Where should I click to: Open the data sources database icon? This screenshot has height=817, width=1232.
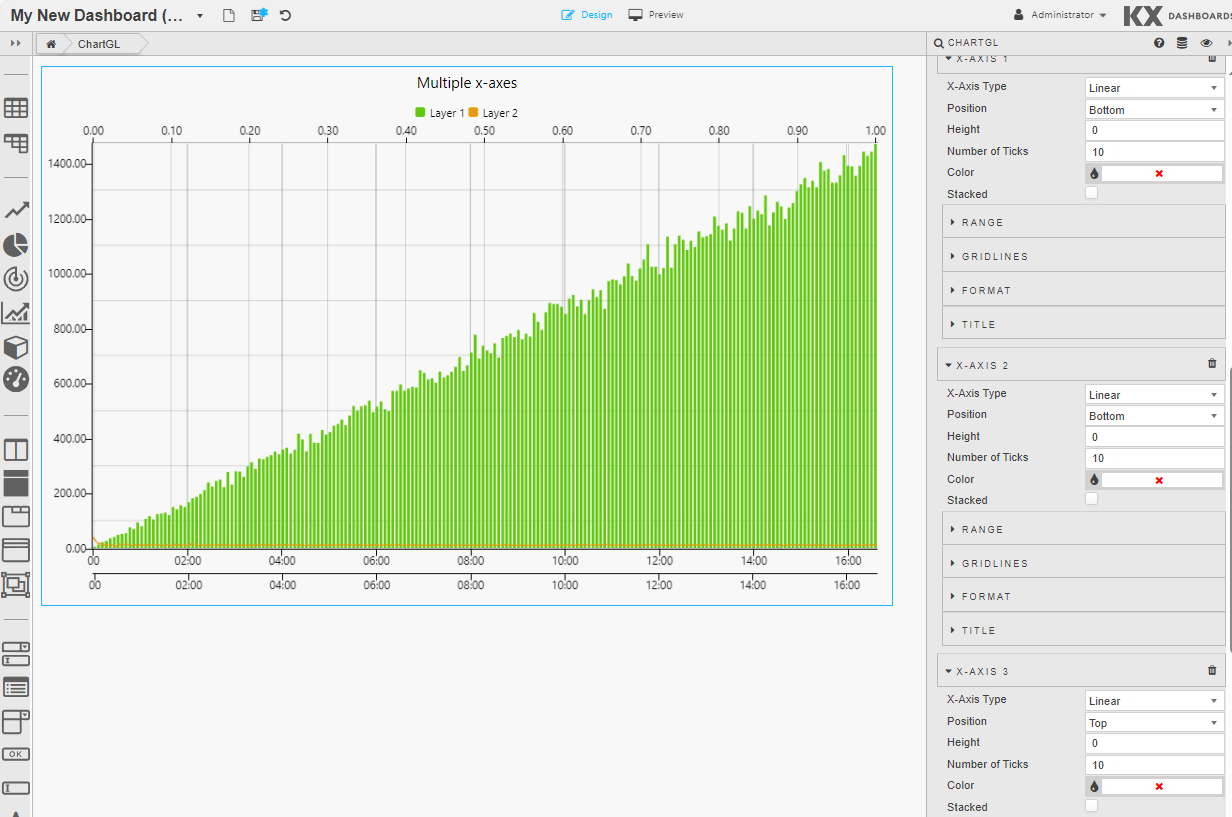[x=1182, y=43]
